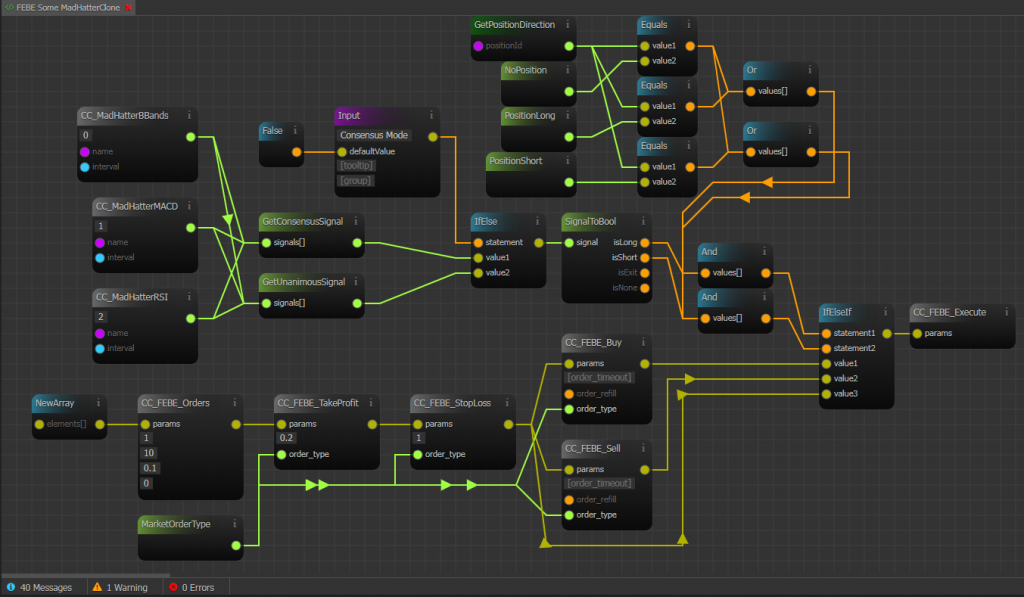Click the [tooltip] field on Input node
Screen dimensions: 1024x597
point(356,165)
